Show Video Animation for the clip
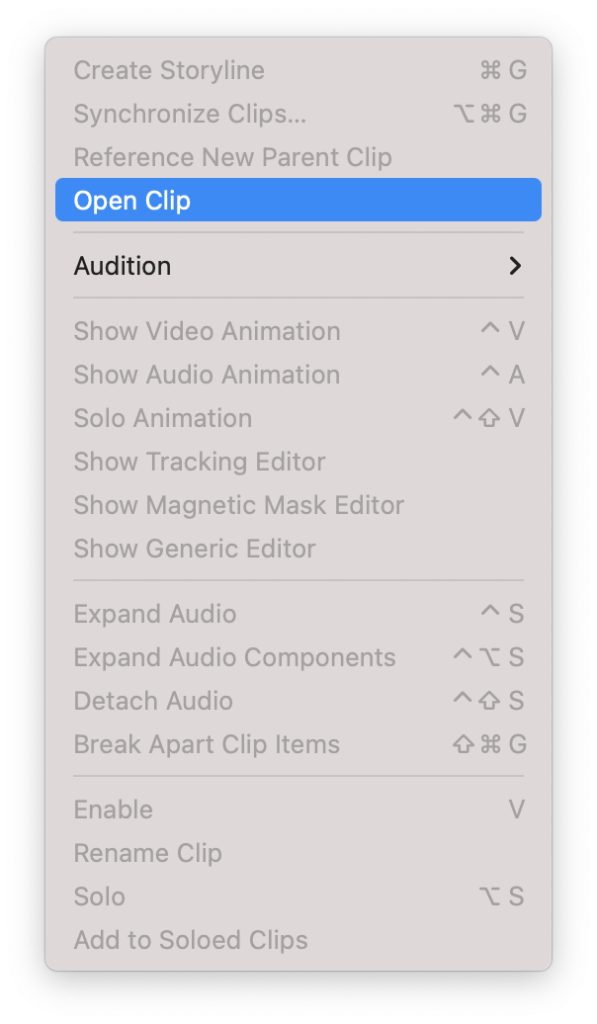The height and width of the screenshot is (1024, 597). [x=207, y=331]
